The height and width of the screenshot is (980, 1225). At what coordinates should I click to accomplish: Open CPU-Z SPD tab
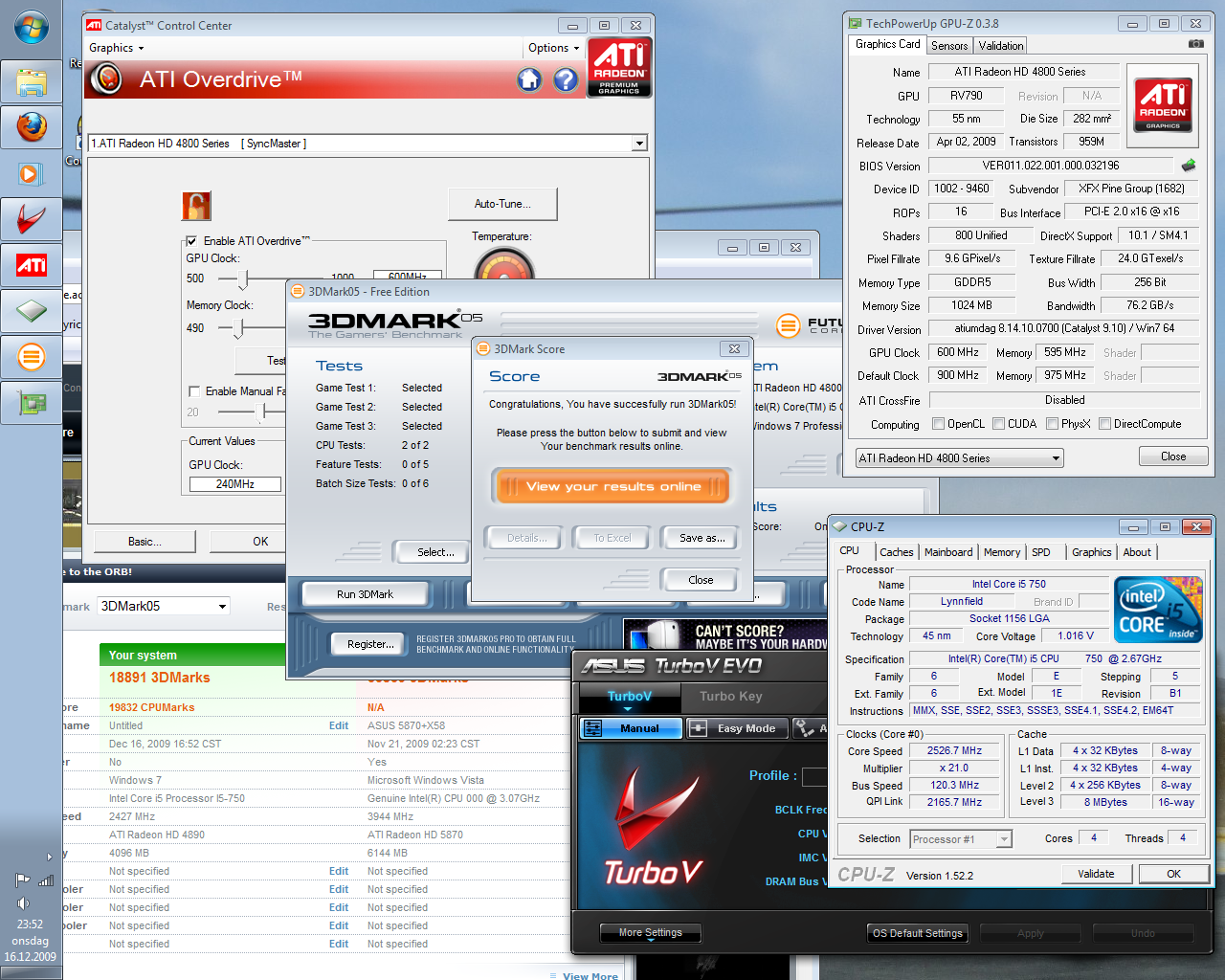1041,552
